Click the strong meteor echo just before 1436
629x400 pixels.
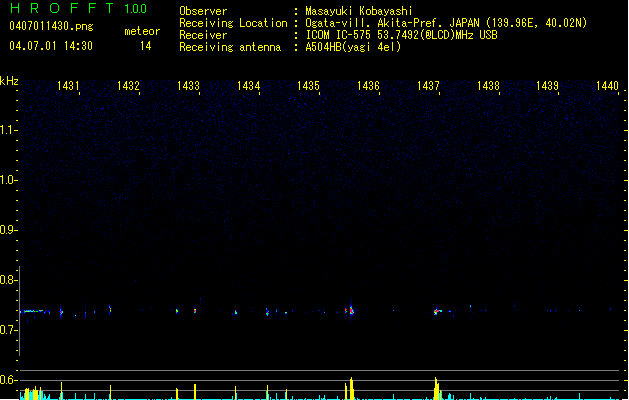(350, 310)
